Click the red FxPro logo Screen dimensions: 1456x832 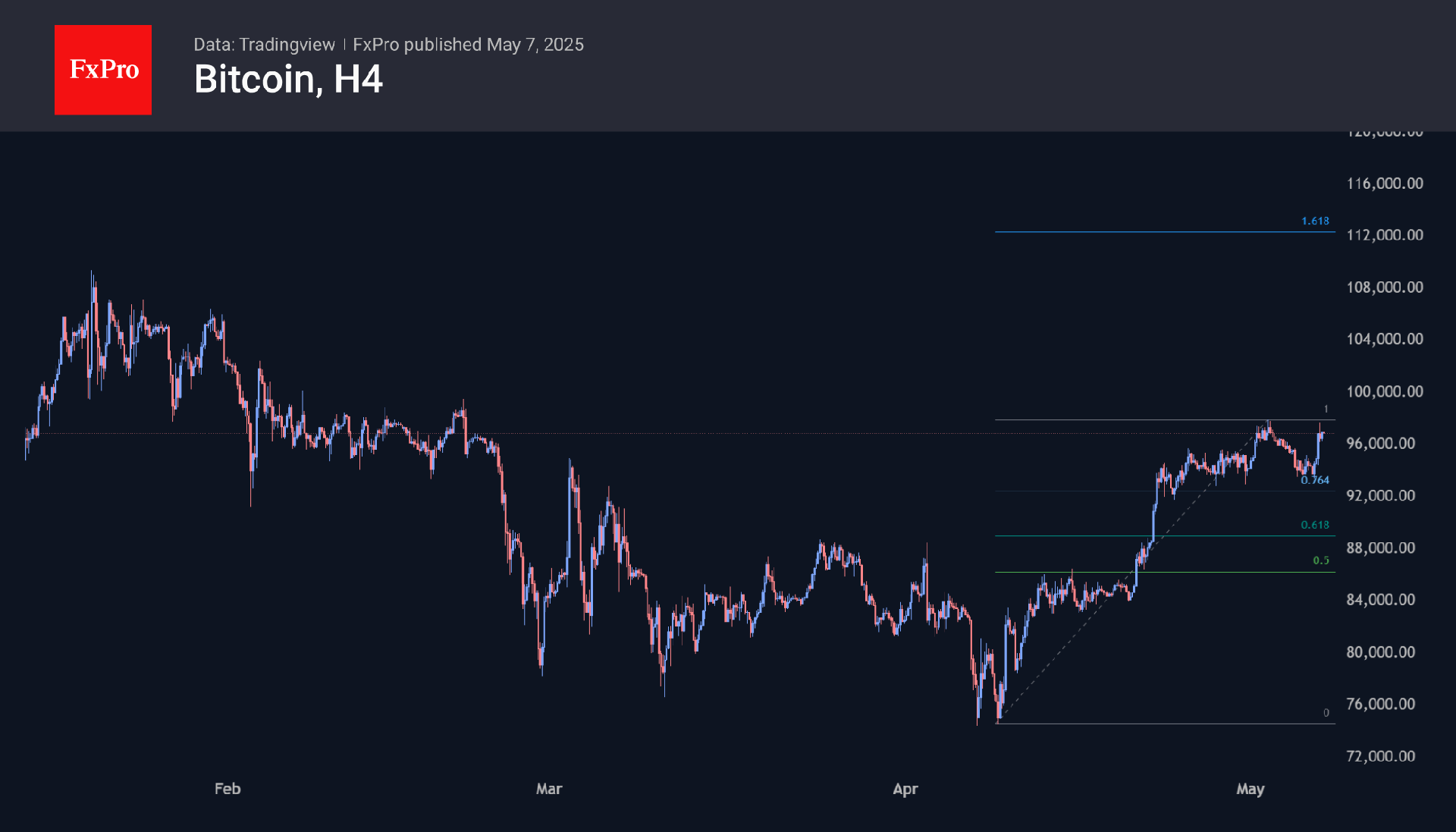click(x=103, y=70)
